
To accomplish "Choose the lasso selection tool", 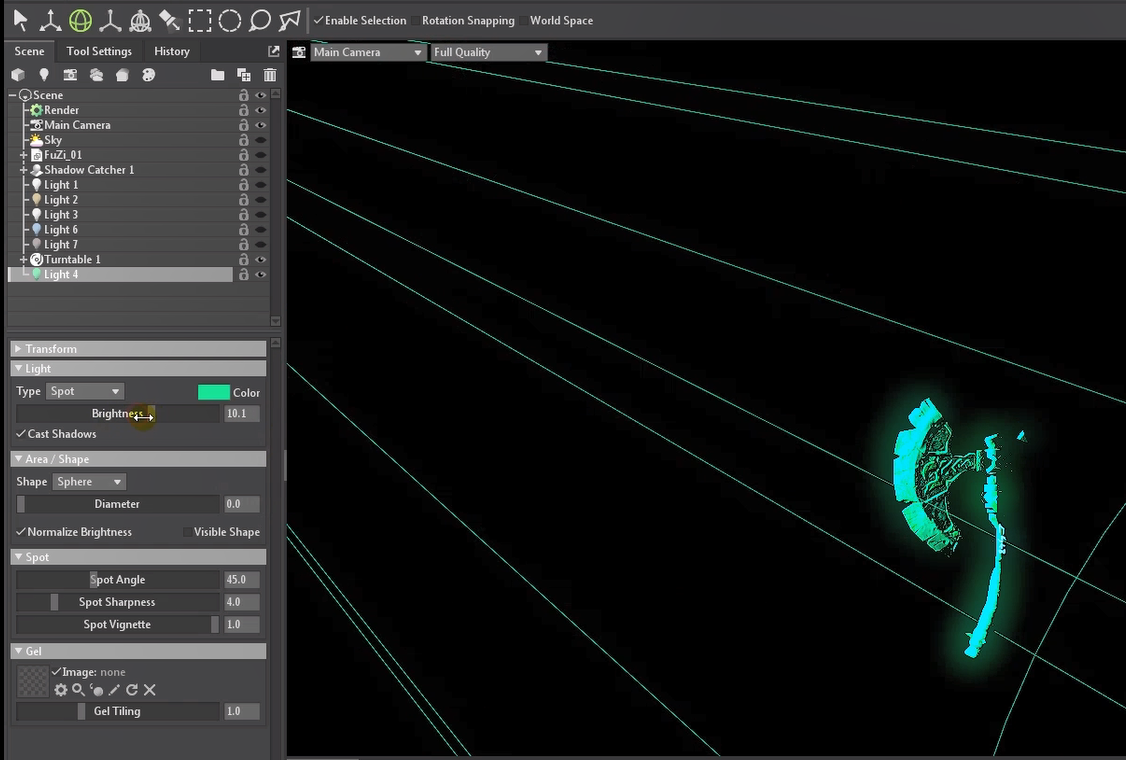I will pos(260,20).
